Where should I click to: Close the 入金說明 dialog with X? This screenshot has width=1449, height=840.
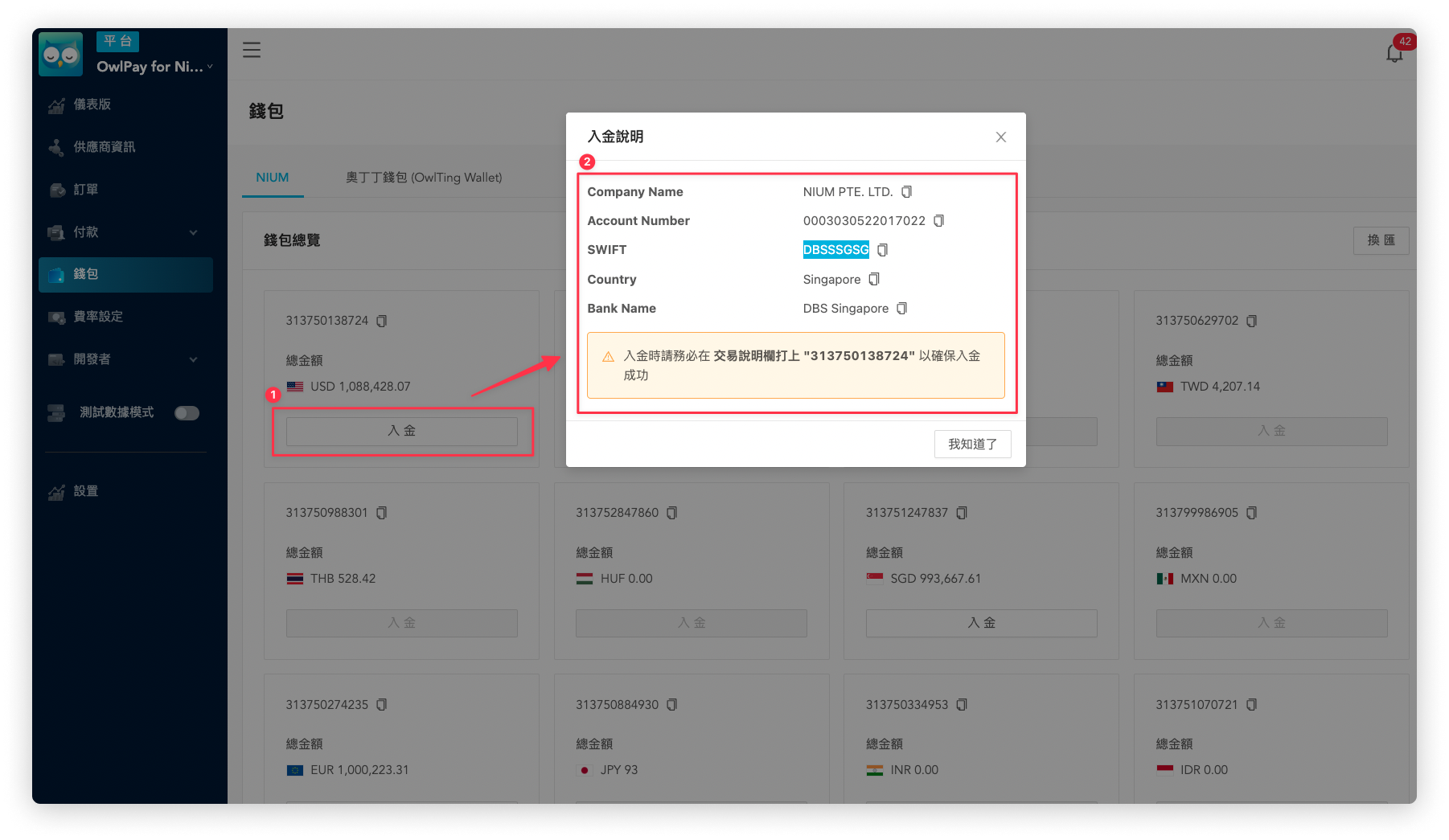1001,137
